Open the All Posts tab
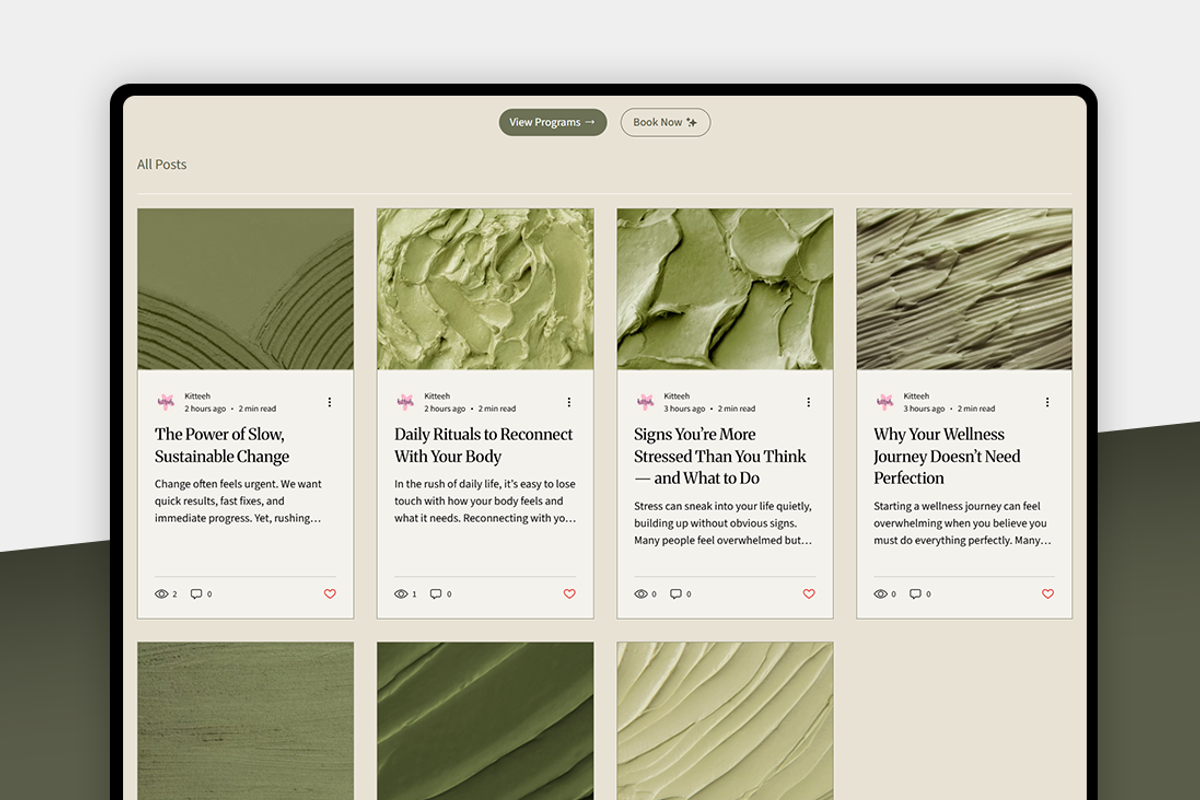Viewport: 1200px width, 800px height. [x=162, y=164]
